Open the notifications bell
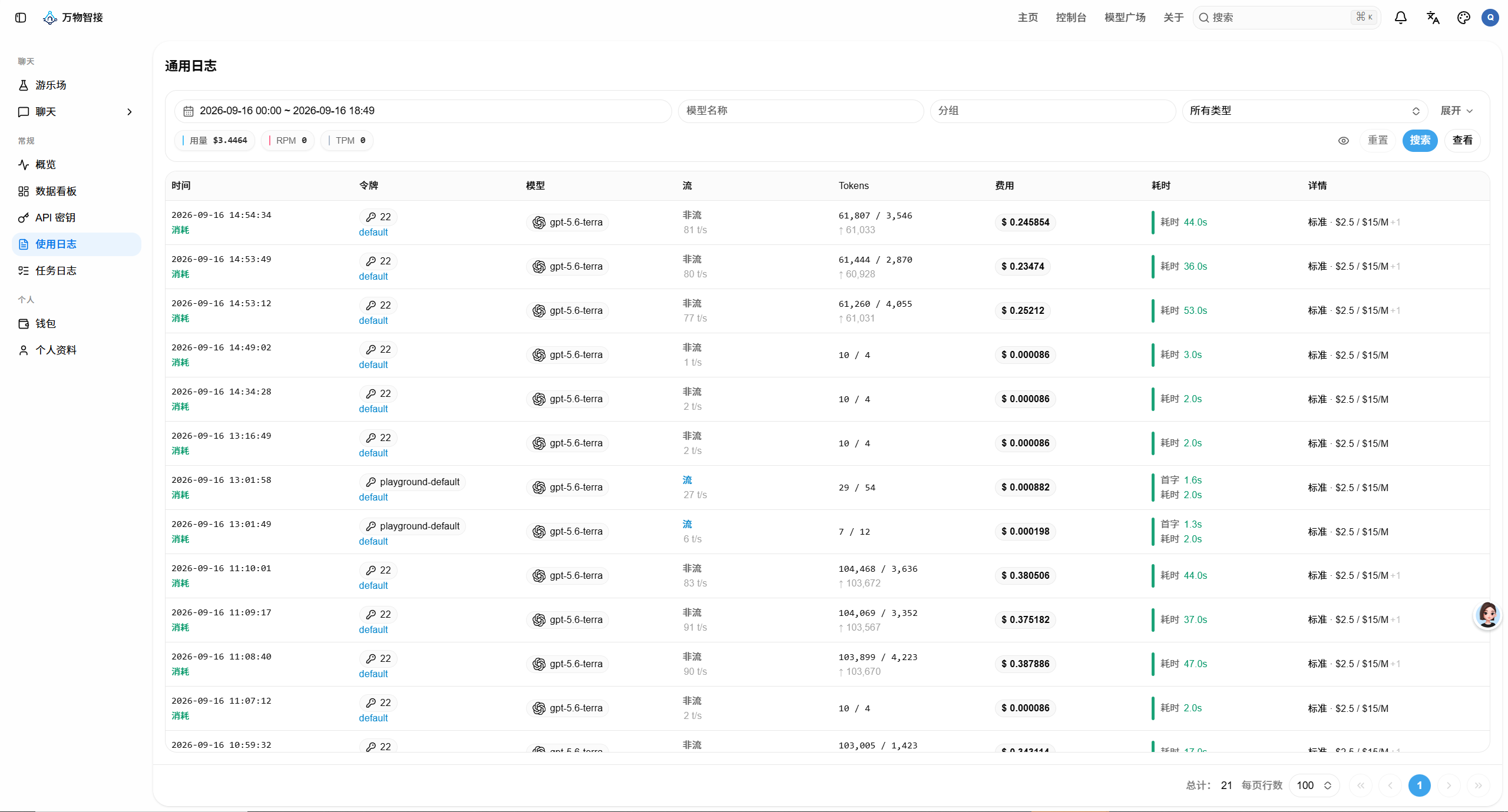Image resolution: width=1508 pixels, height=812 pixels. [x=1401, y=18]
